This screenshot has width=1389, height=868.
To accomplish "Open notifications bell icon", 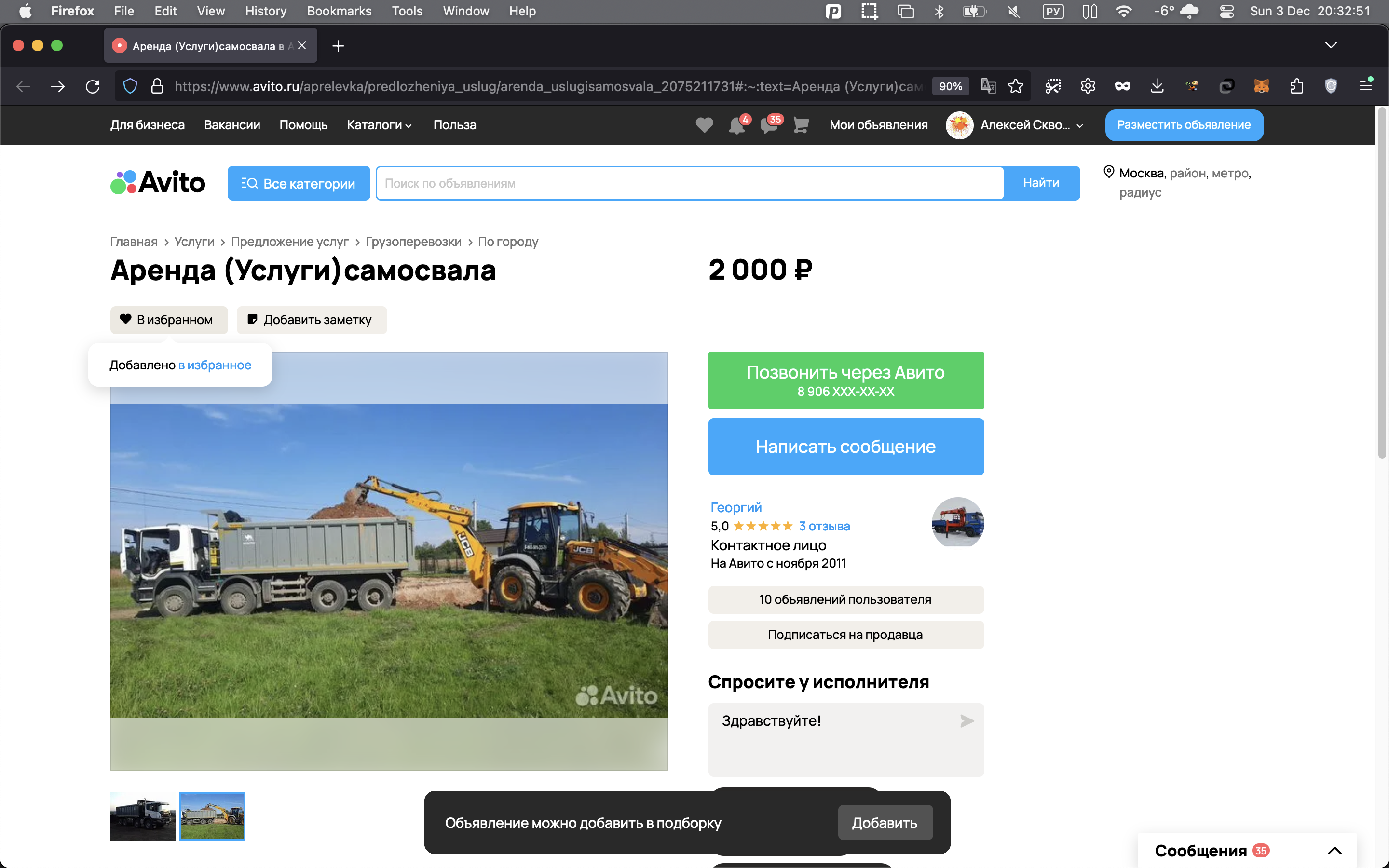I will [x=736, y=125].
